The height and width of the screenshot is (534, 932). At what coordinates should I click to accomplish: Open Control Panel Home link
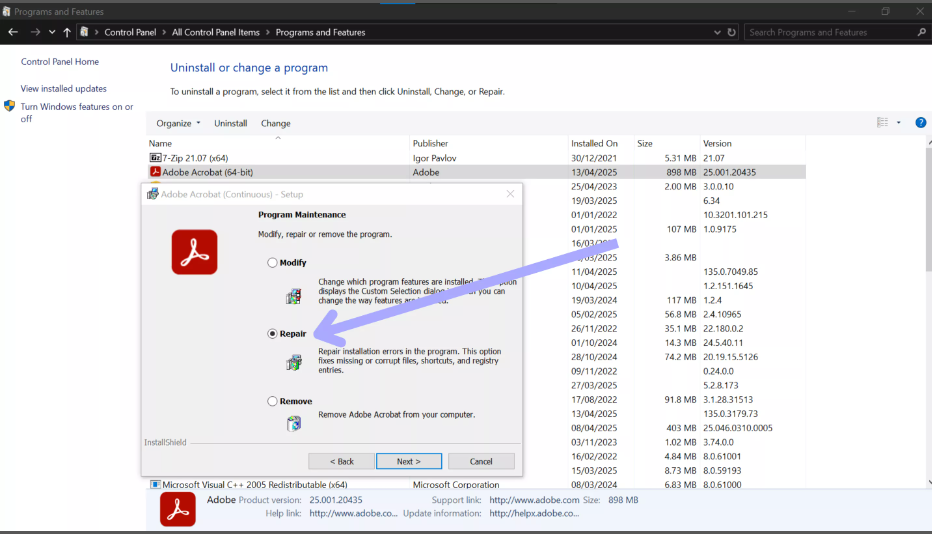click(x=60, y=61)
